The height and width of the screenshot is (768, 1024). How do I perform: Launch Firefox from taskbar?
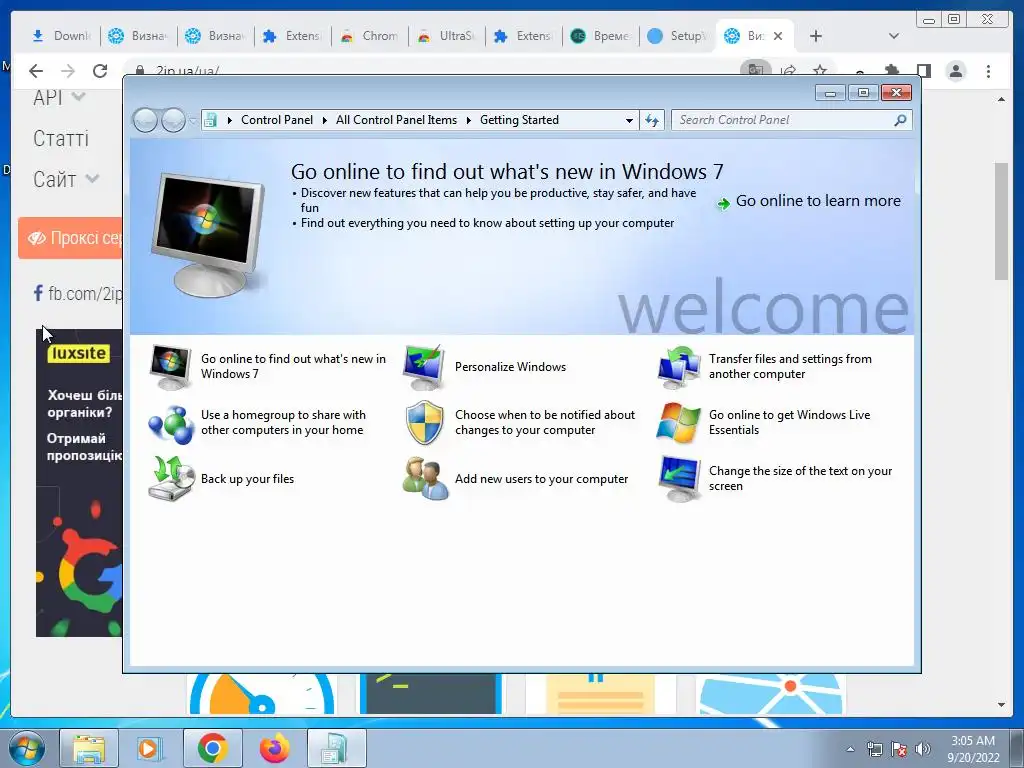(274, 748)
